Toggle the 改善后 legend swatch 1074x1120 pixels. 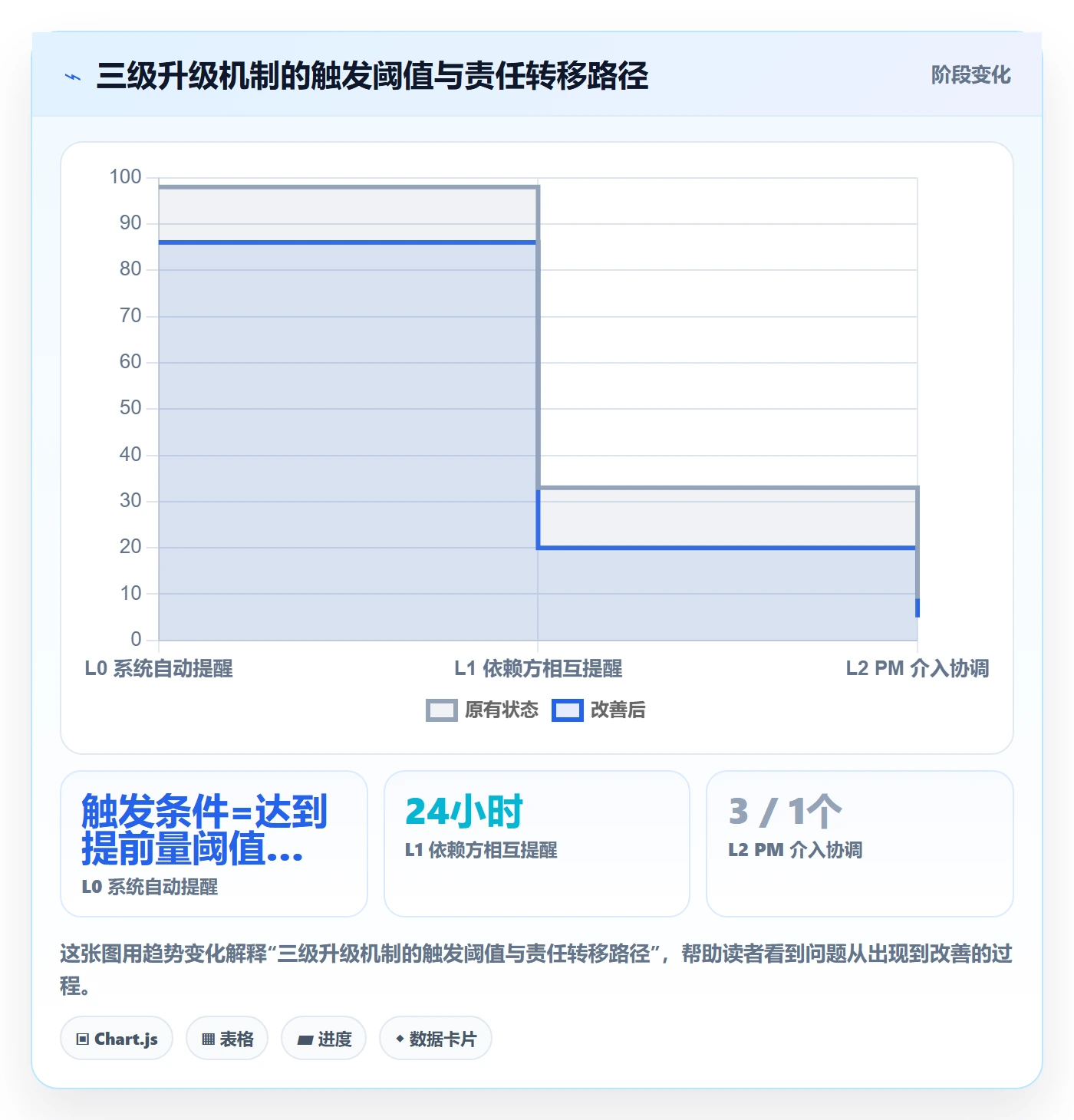(x=567, y=710)
